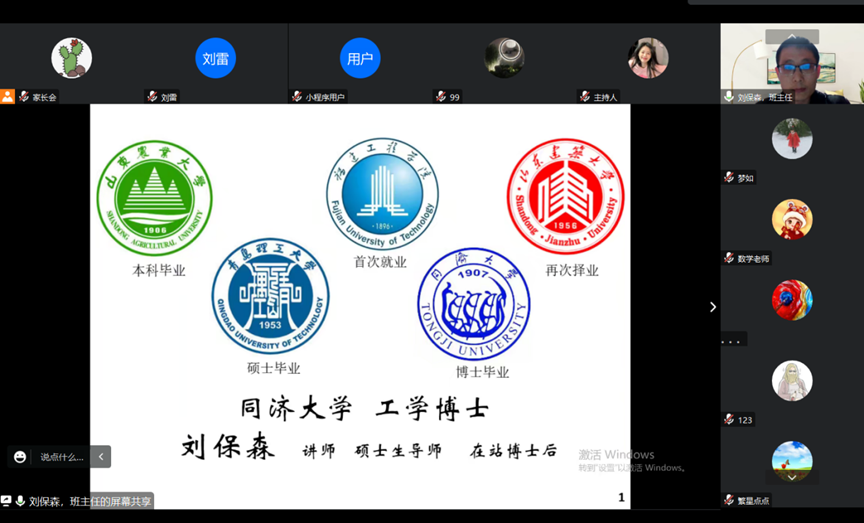864x523 pixels.
Task: Click the mic icon next to 刘保森 video name
Action: [x=729, y=97]
